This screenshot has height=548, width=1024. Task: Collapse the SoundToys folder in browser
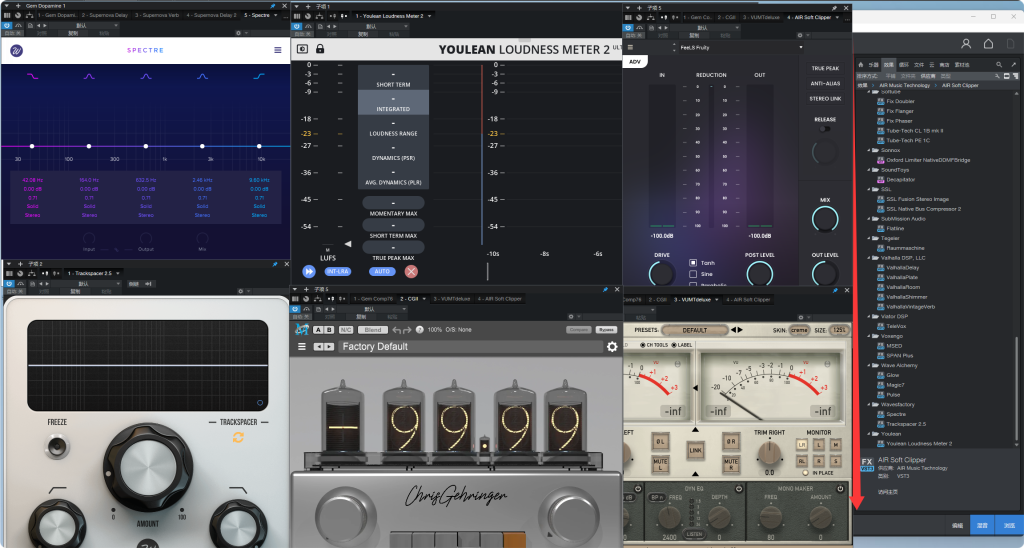pyautogui.click(x=869, y=170)
